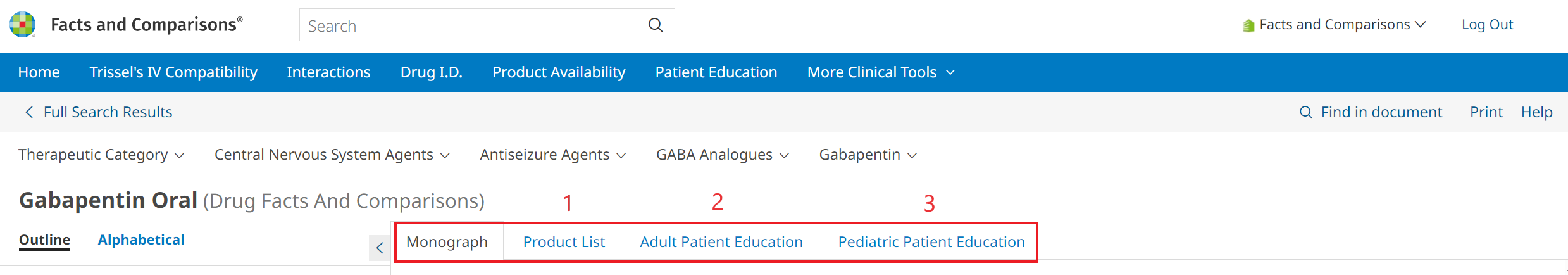1568x275 pixels.
Task: Click the back arrow beside Full Search Results
Action: (29, 112)
